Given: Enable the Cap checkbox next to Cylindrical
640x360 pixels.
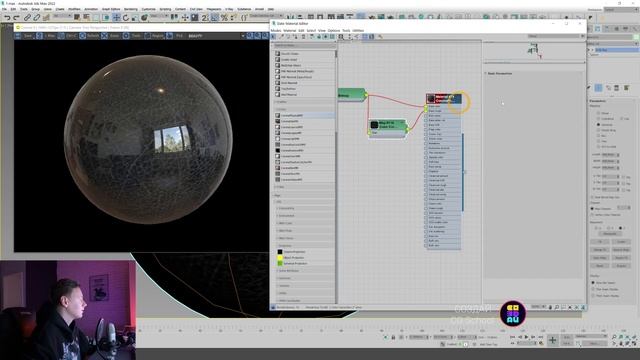Looking at the screenshot, I should (x=622, y=119).
